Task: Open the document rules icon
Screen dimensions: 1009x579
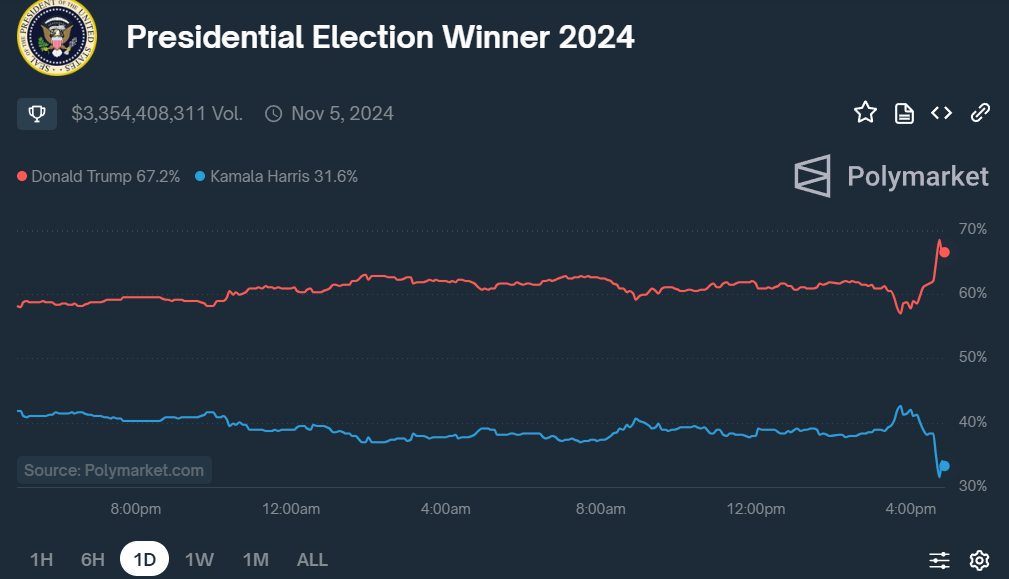Action: (904, 113)
